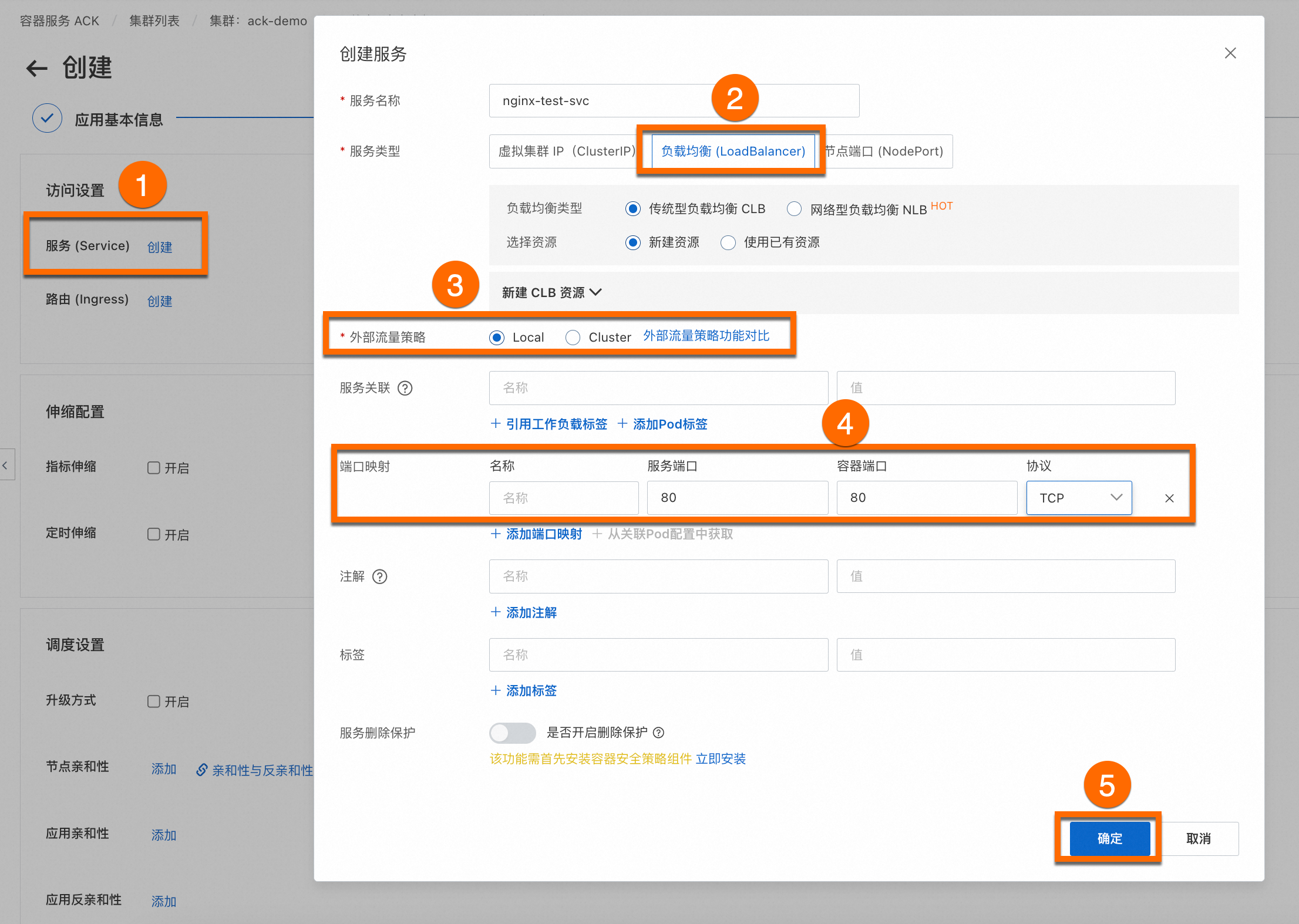Select 节点端口 (NodePort) service type
Viewport: 1299px width, 924px height.
point(884,151)
